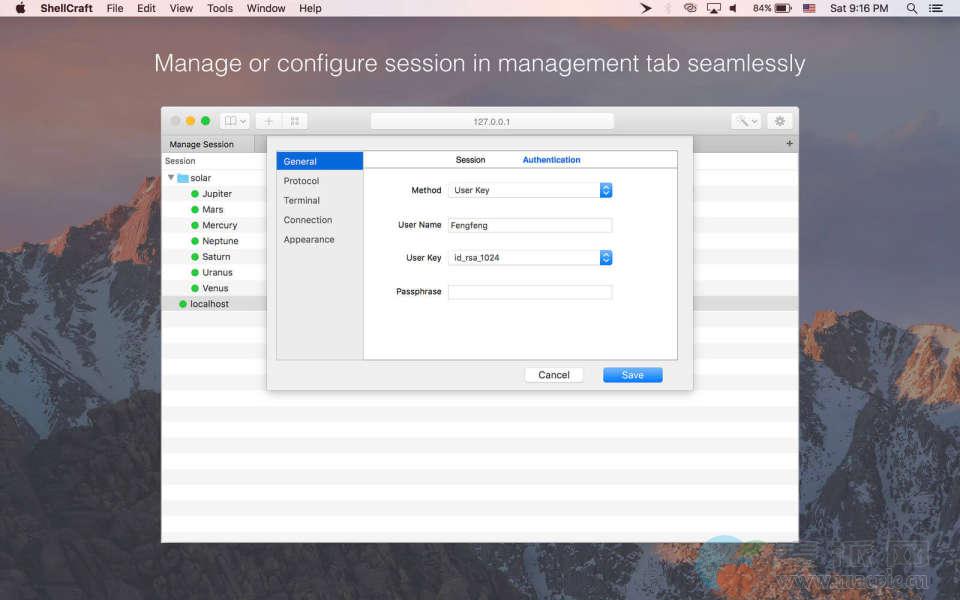The image size is (960, 600).
Task: Click the Passphrase input field
Action: click(x=529, y=292)
